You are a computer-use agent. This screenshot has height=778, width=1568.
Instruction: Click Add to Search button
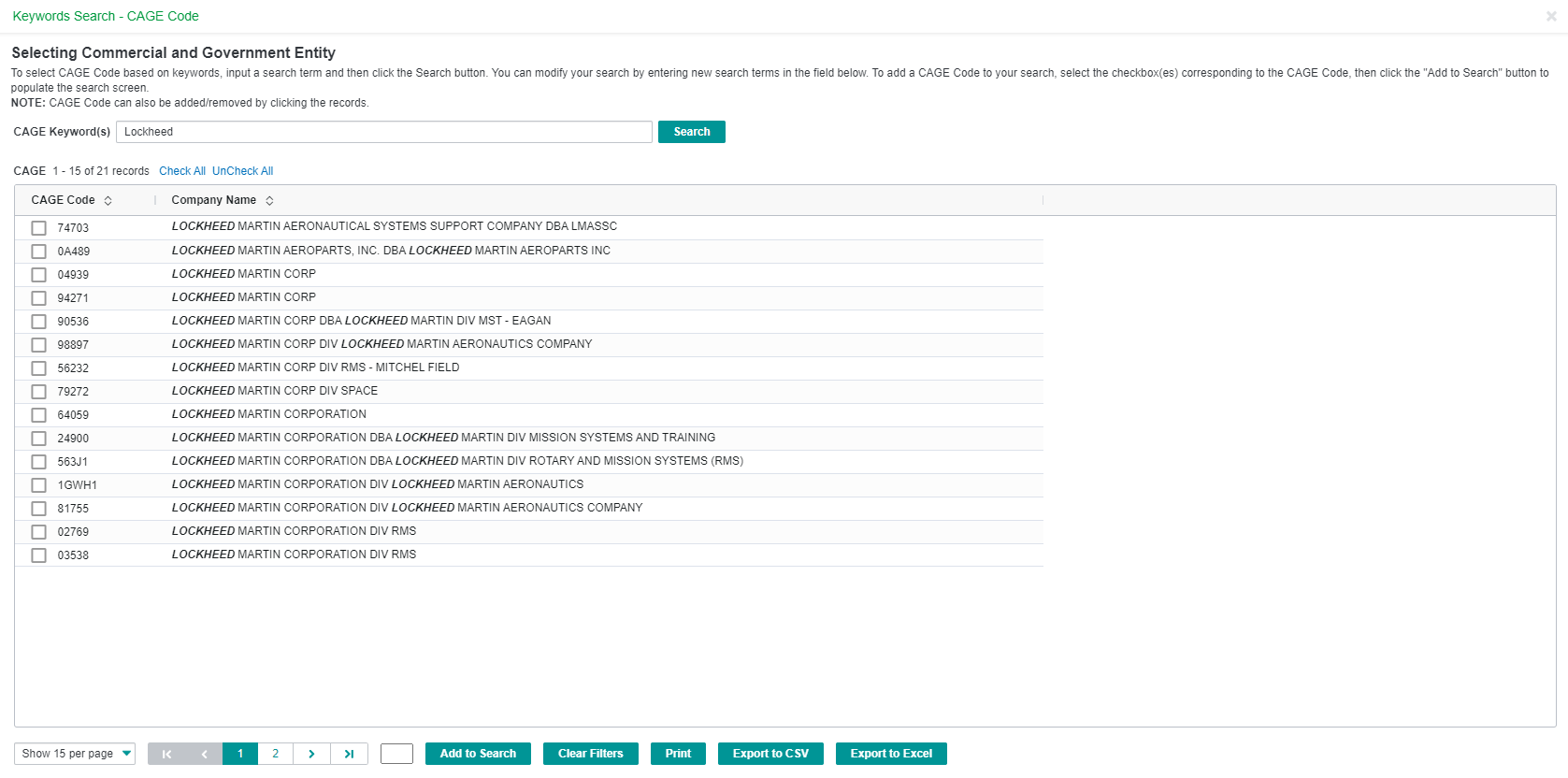coord(478,754)
